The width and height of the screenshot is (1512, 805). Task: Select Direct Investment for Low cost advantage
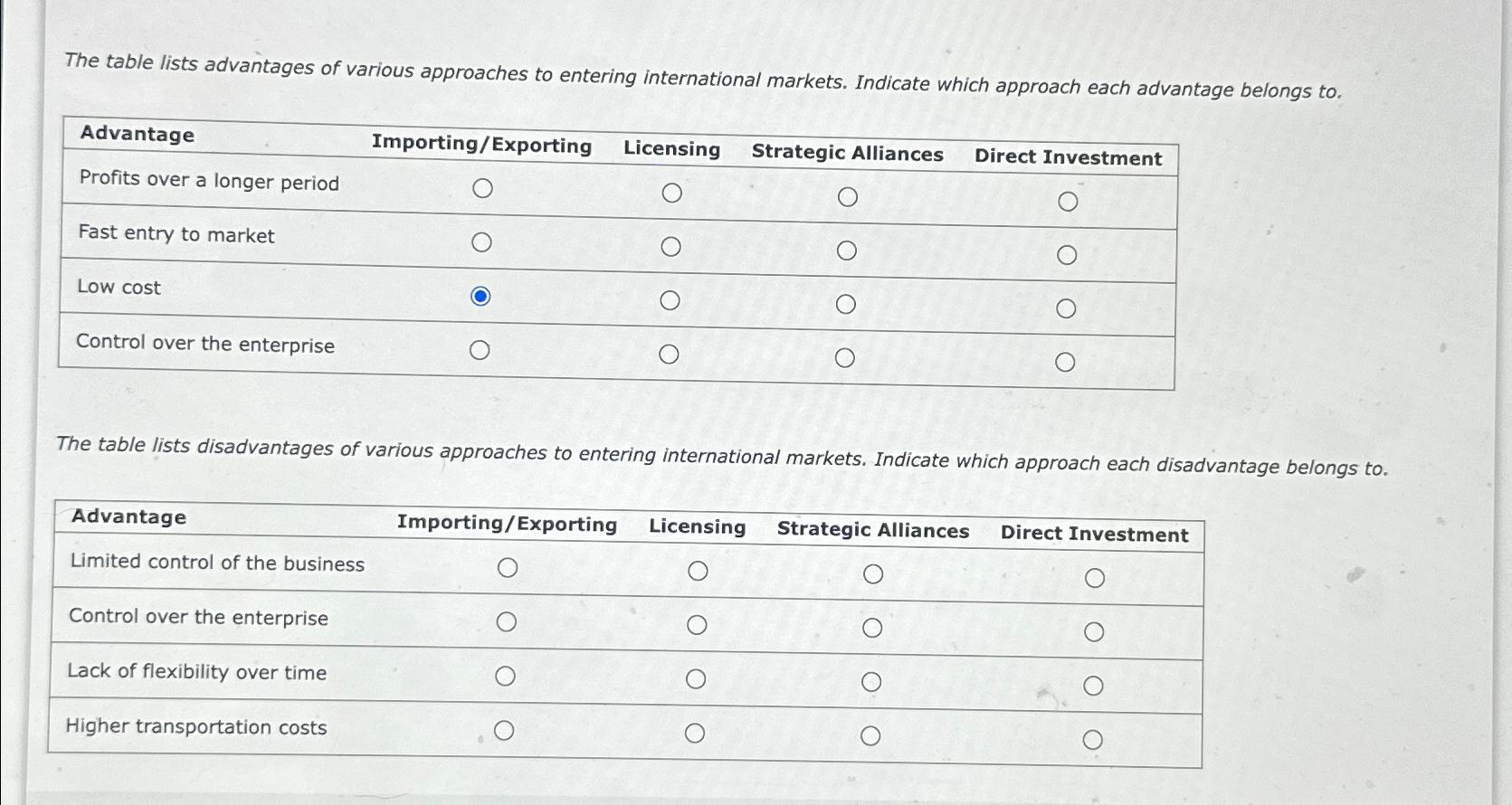click(1068, 308)
